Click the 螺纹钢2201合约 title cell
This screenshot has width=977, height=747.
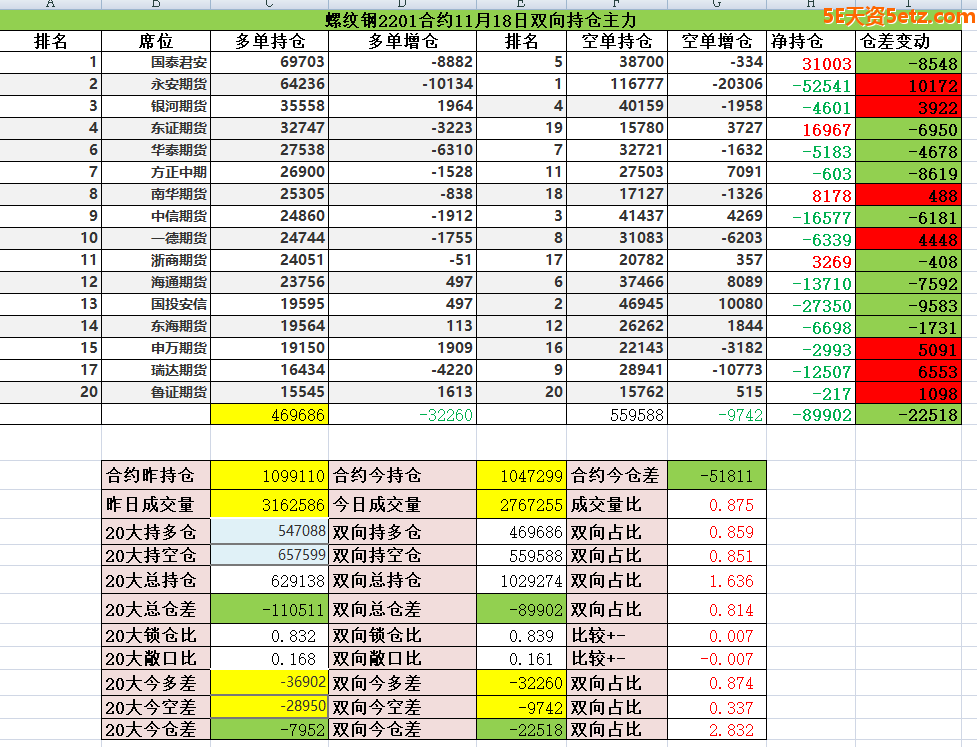[x=480, y=20]
